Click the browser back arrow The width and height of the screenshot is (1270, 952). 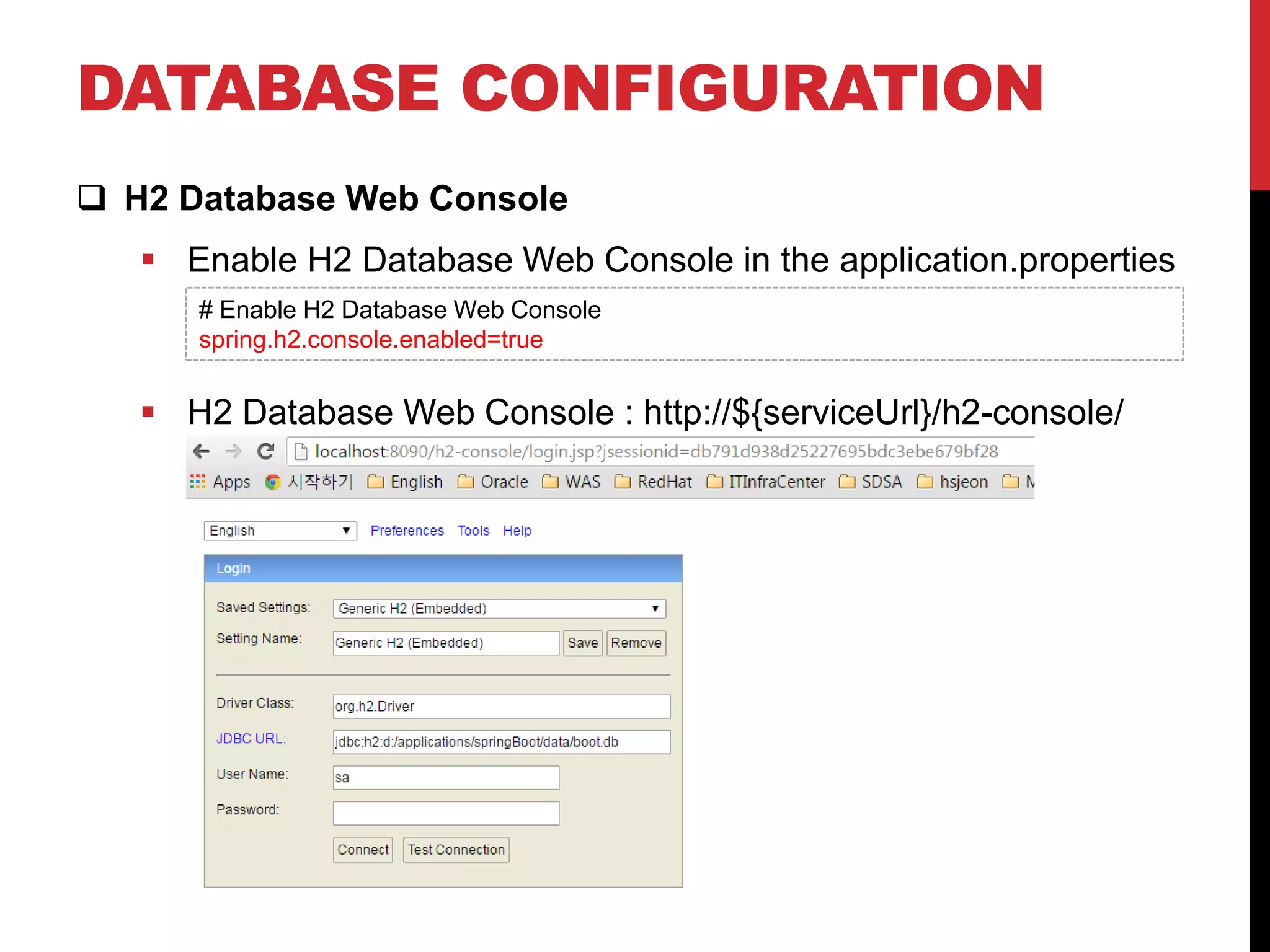click(x=201, y=451)
